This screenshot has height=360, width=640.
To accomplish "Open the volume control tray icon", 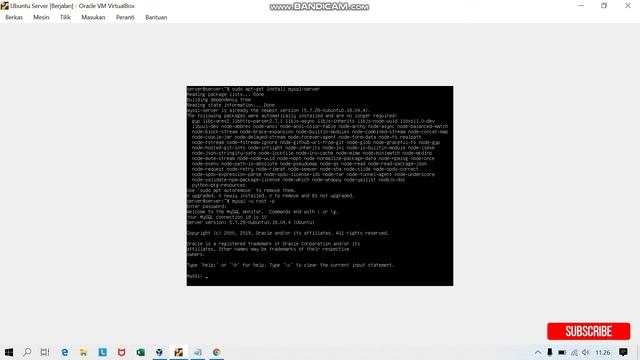I will 586,352.
